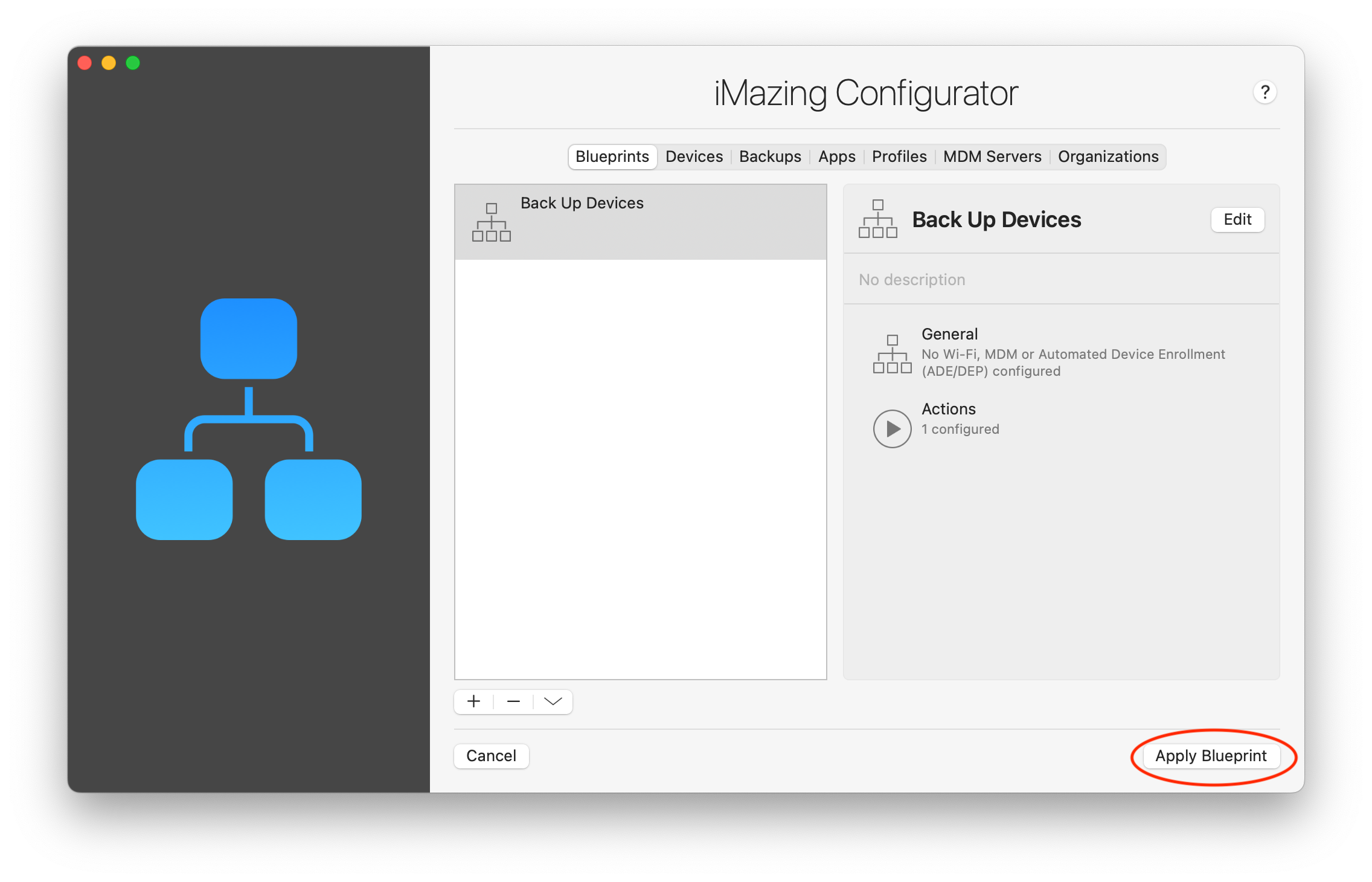The width and height of the screenshot is (1372, 882).
Task: Switch to the Devices tab
Action: (x=694, y=157)
